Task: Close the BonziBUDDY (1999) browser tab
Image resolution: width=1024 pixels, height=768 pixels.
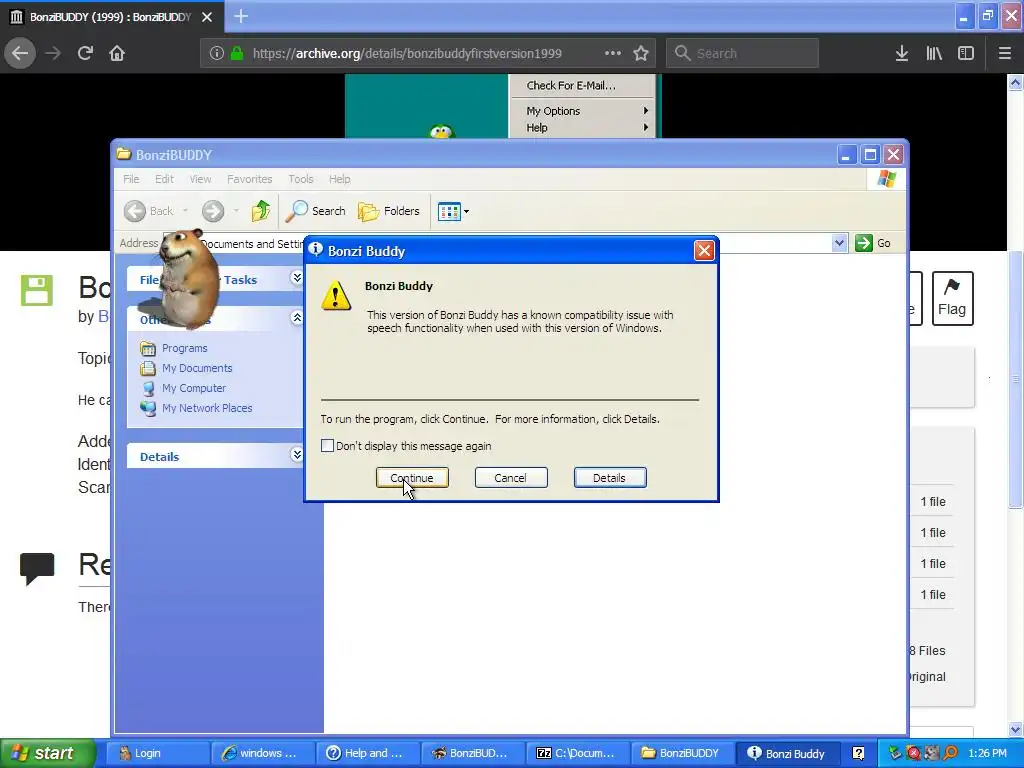Action: coord(207,17)
